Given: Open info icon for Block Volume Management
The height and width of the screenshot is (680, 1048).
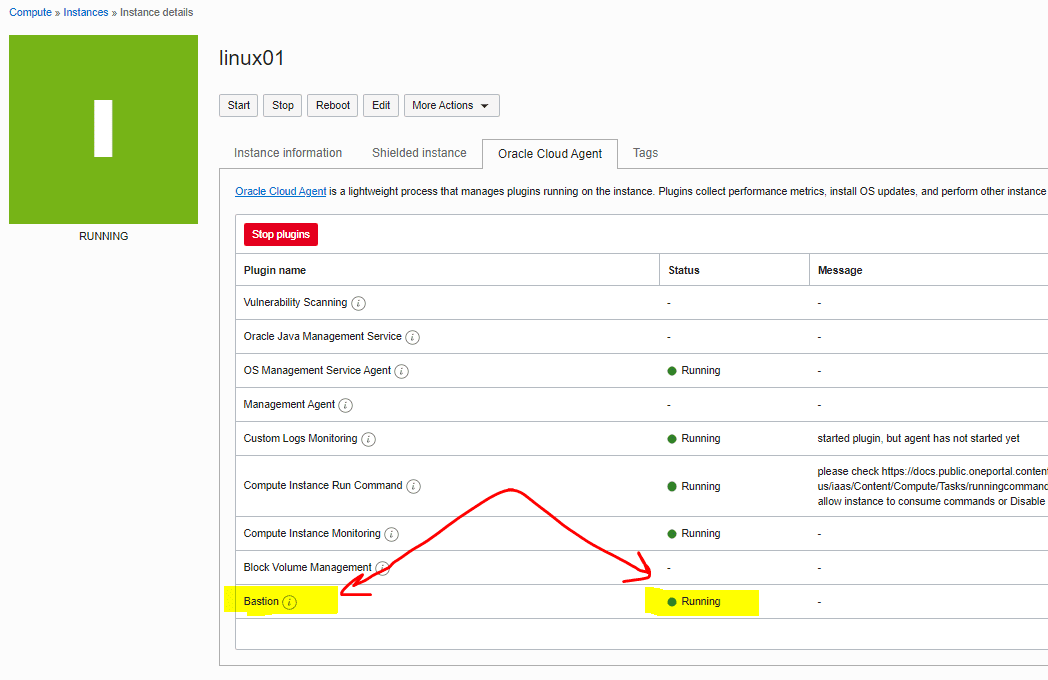Looking at the screenshot, I should click(382, 568).
